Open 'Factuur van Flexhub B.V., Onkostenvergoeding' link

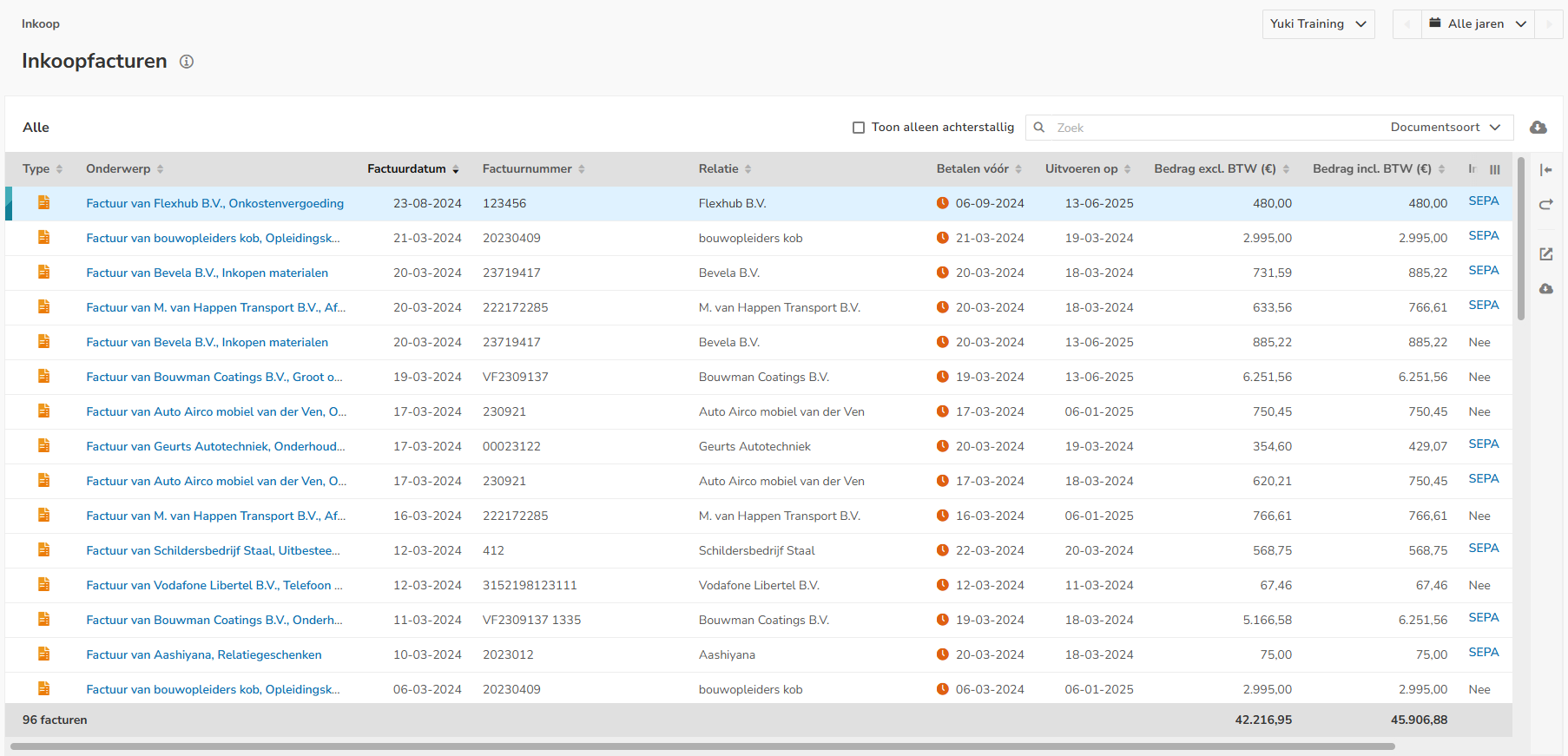click(215, 203)
